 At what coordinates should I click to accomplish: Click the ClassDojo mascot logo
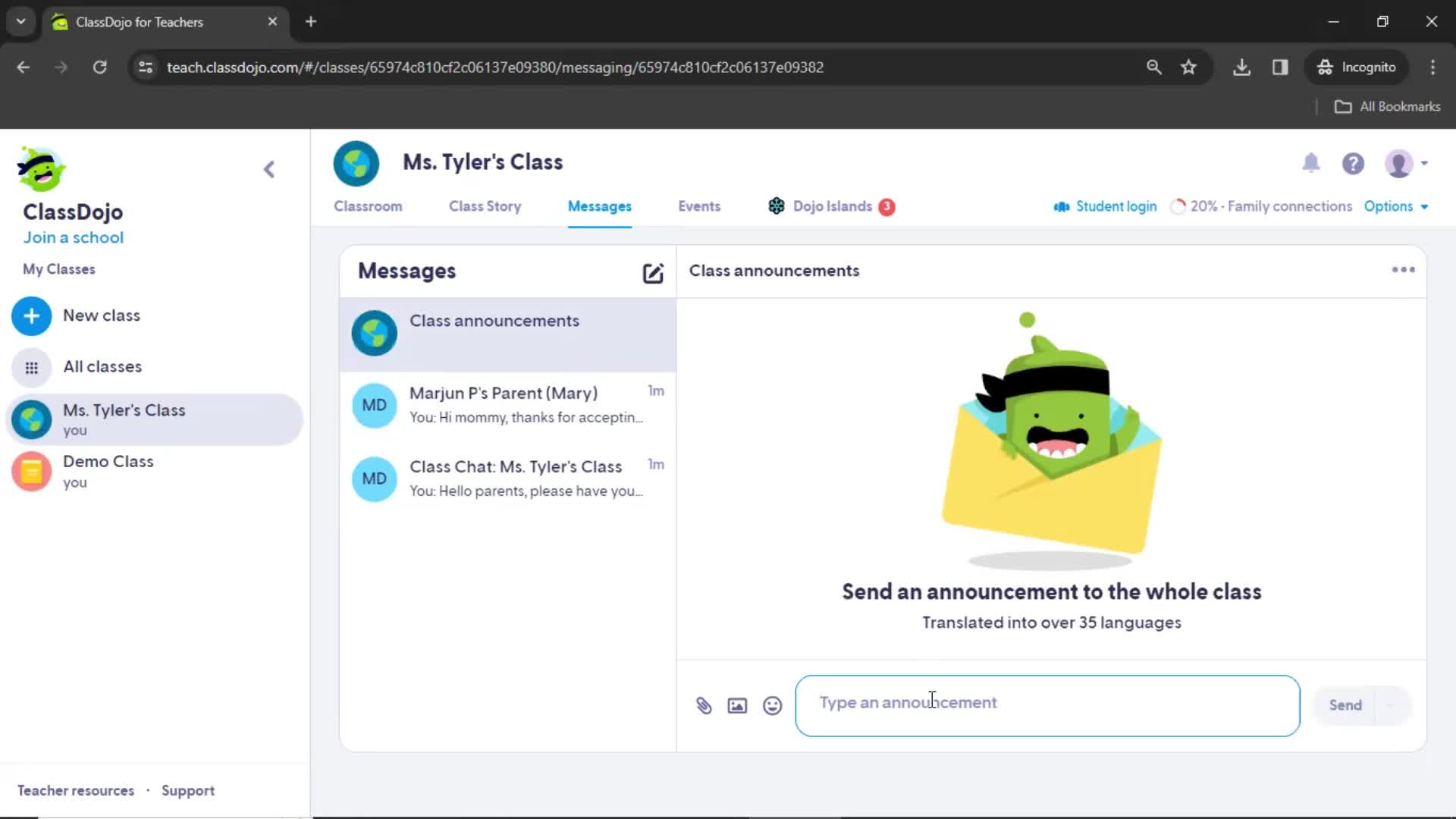(x=41, y=168)
